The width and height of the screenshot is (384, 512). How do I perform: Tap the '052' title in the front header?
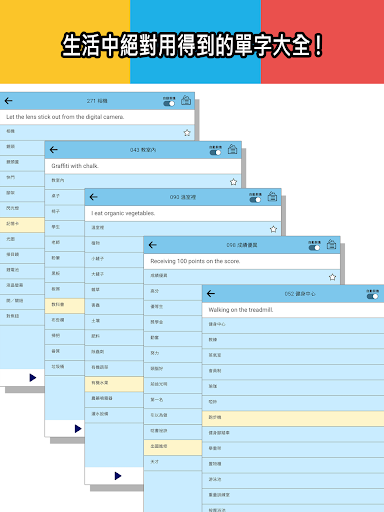(x=300, y=294)
